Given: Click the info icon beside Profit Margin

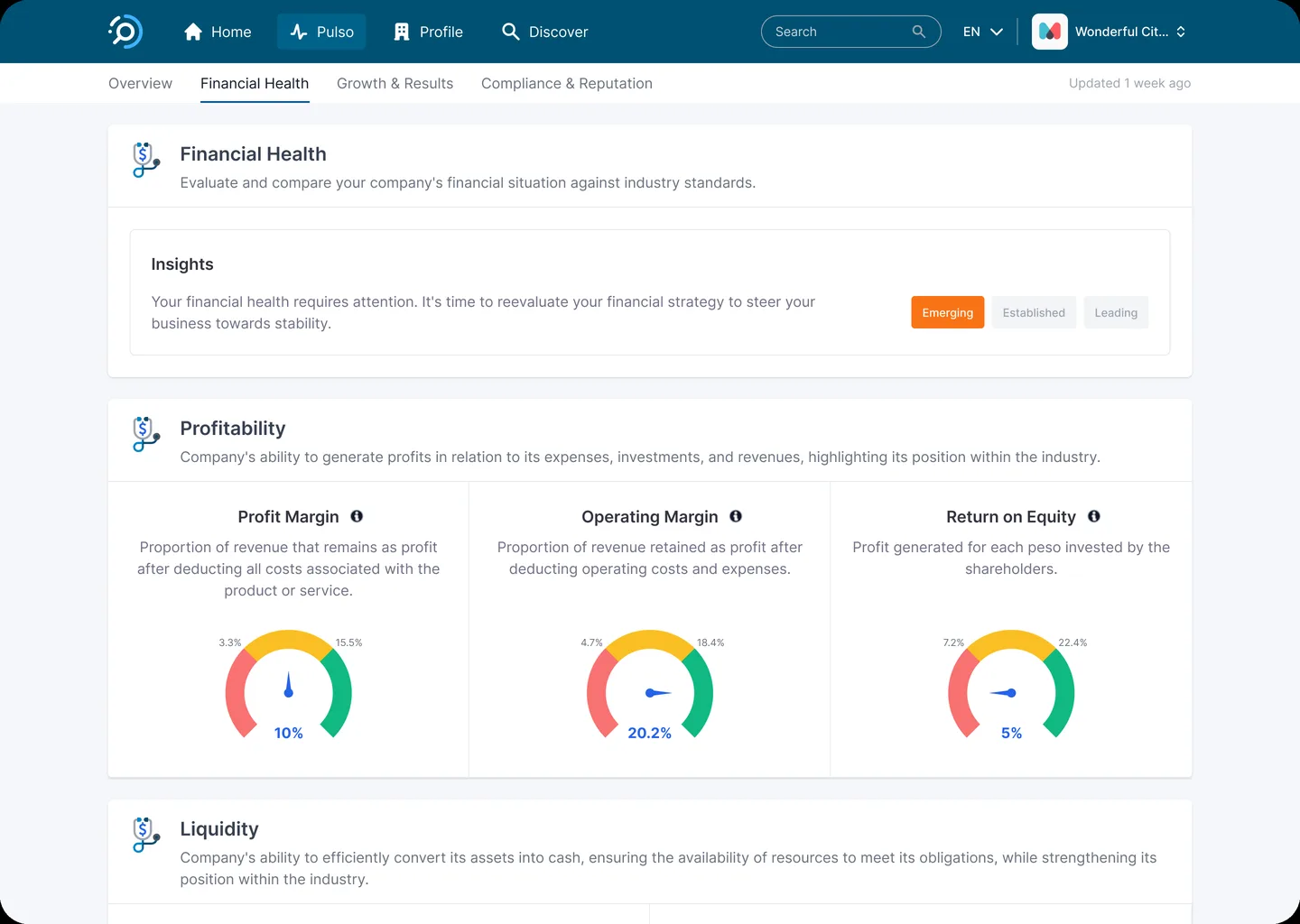Looking at the screenshot, I should click(357, 516).
